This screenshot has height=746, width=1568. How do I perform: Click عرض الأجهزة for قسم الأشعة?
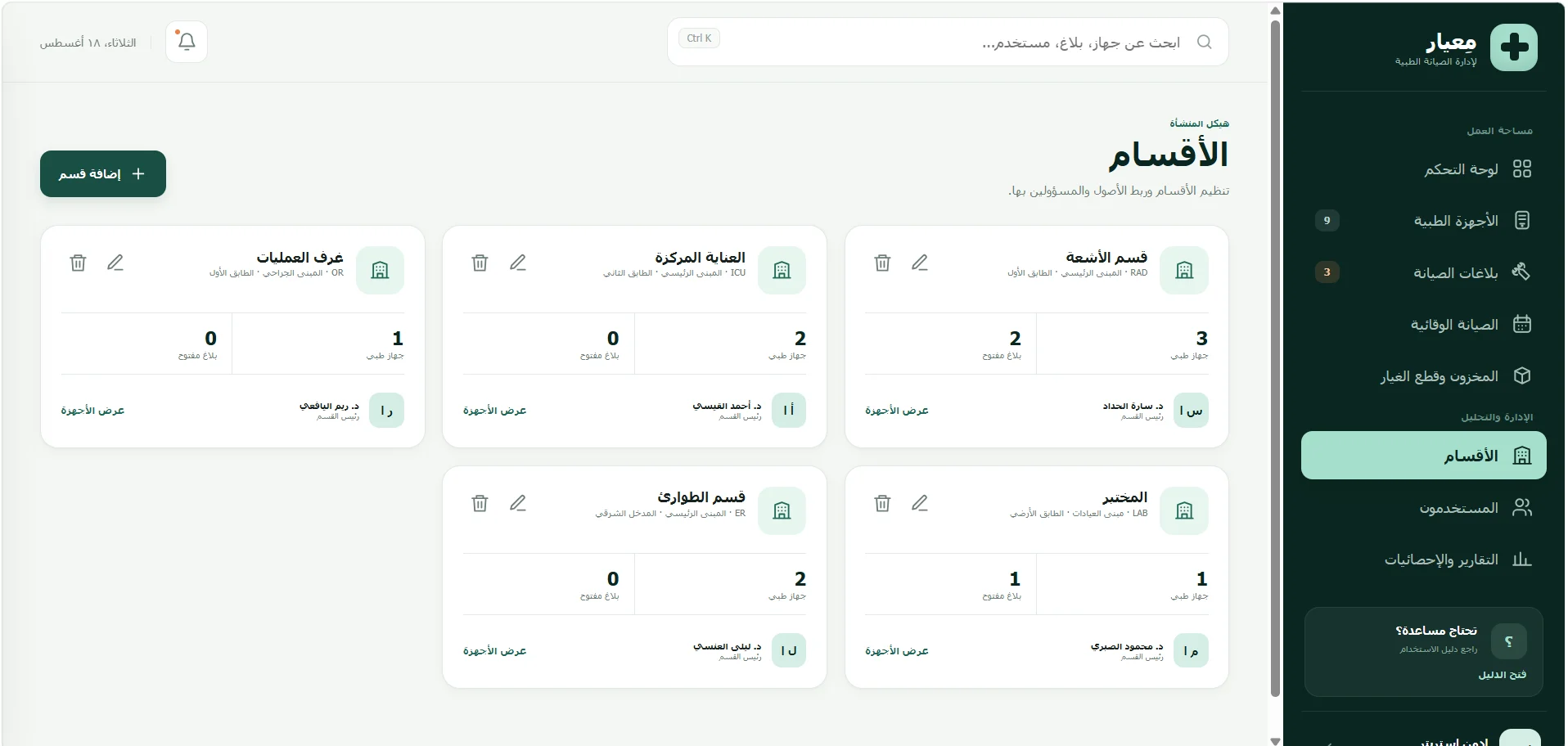897,411
